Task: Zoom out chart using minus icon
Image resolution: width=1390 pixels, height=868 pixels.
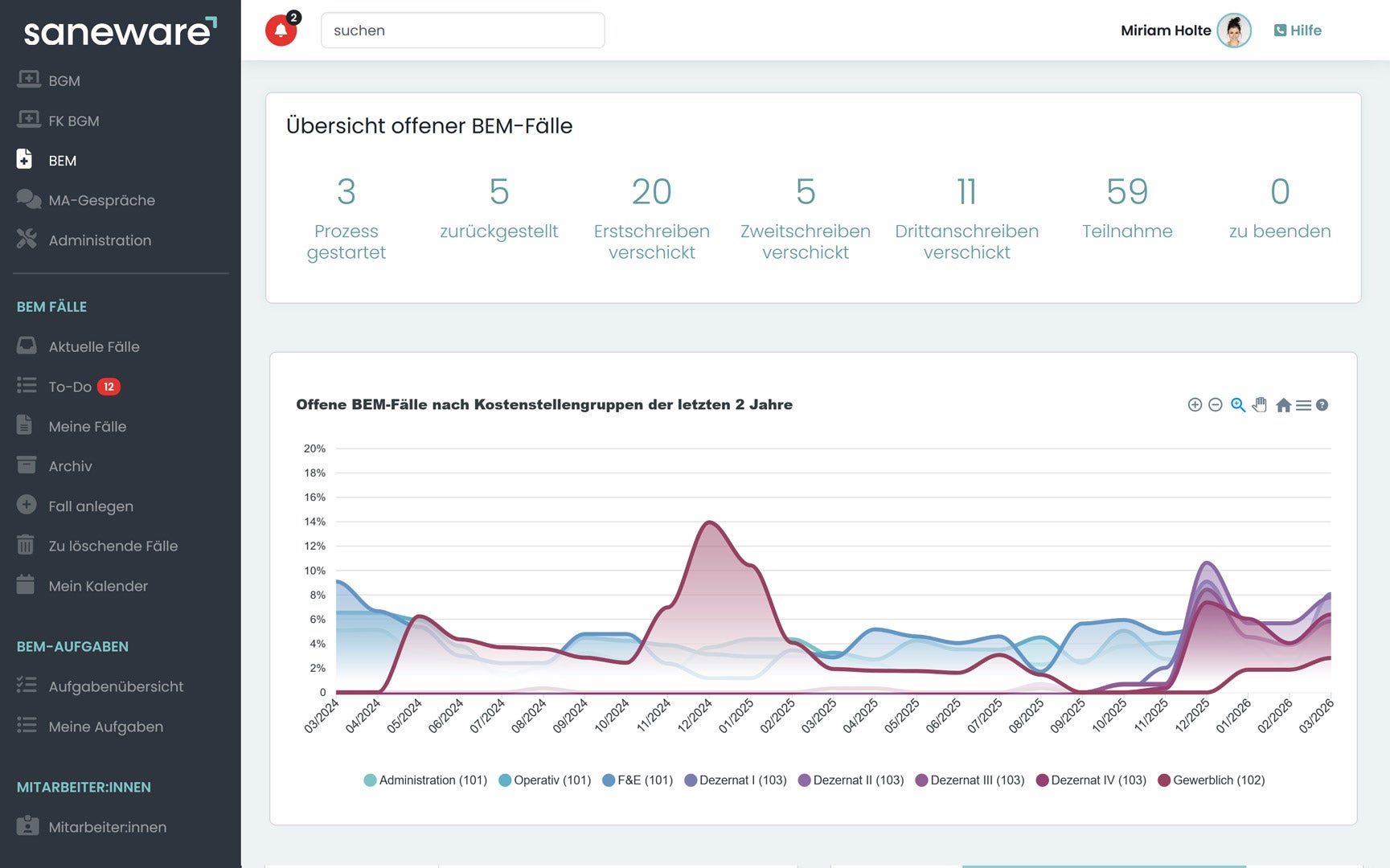Action: pos(1216,405)
